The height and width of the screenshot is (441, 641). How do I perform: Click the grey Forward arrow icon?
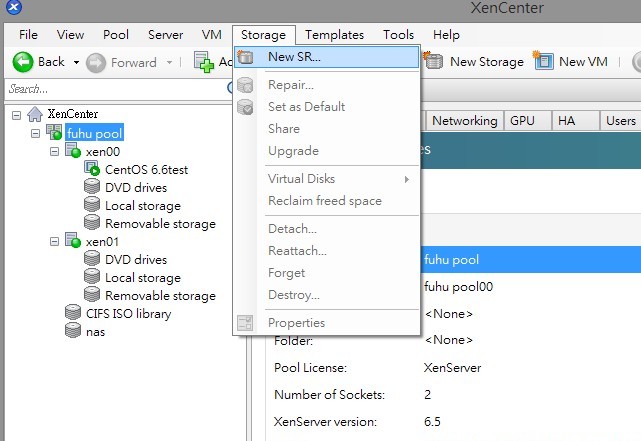click(x=96, y=63)
